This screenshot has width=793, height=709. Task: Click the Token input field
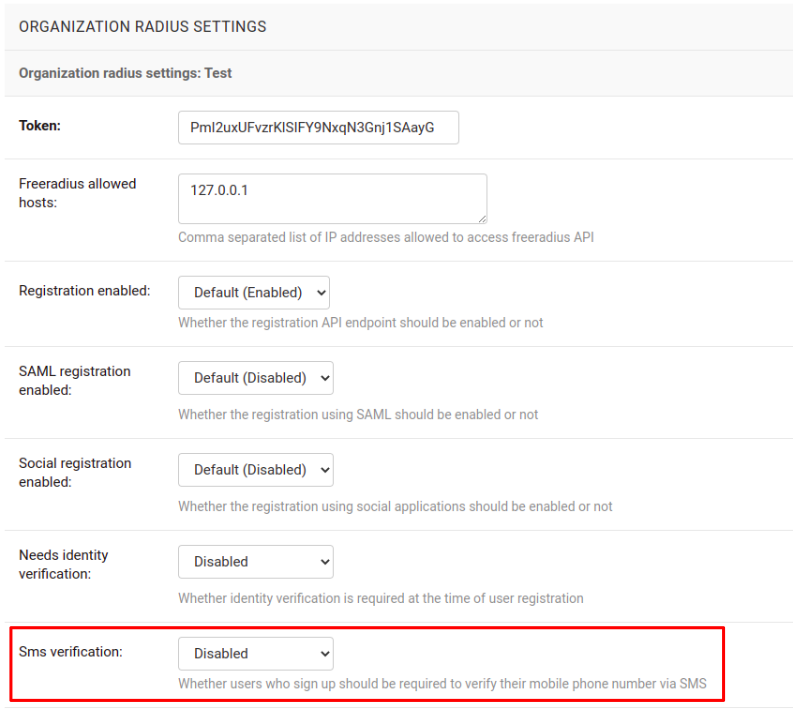coord(318,127)
